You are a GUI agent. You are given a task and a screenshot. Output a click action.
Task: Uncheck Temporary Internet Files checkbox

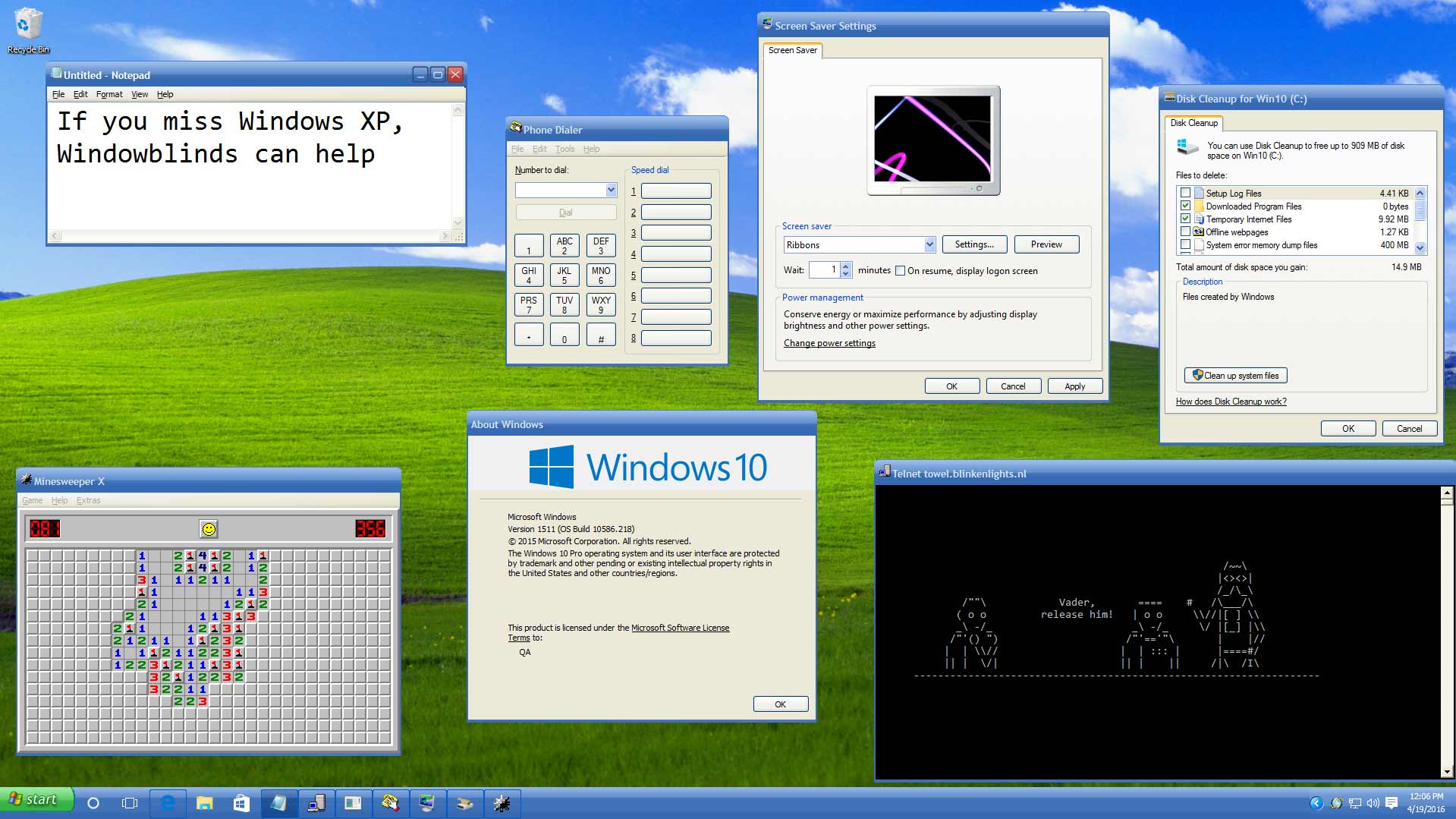pyautogui.click(x=1185, y=219)
